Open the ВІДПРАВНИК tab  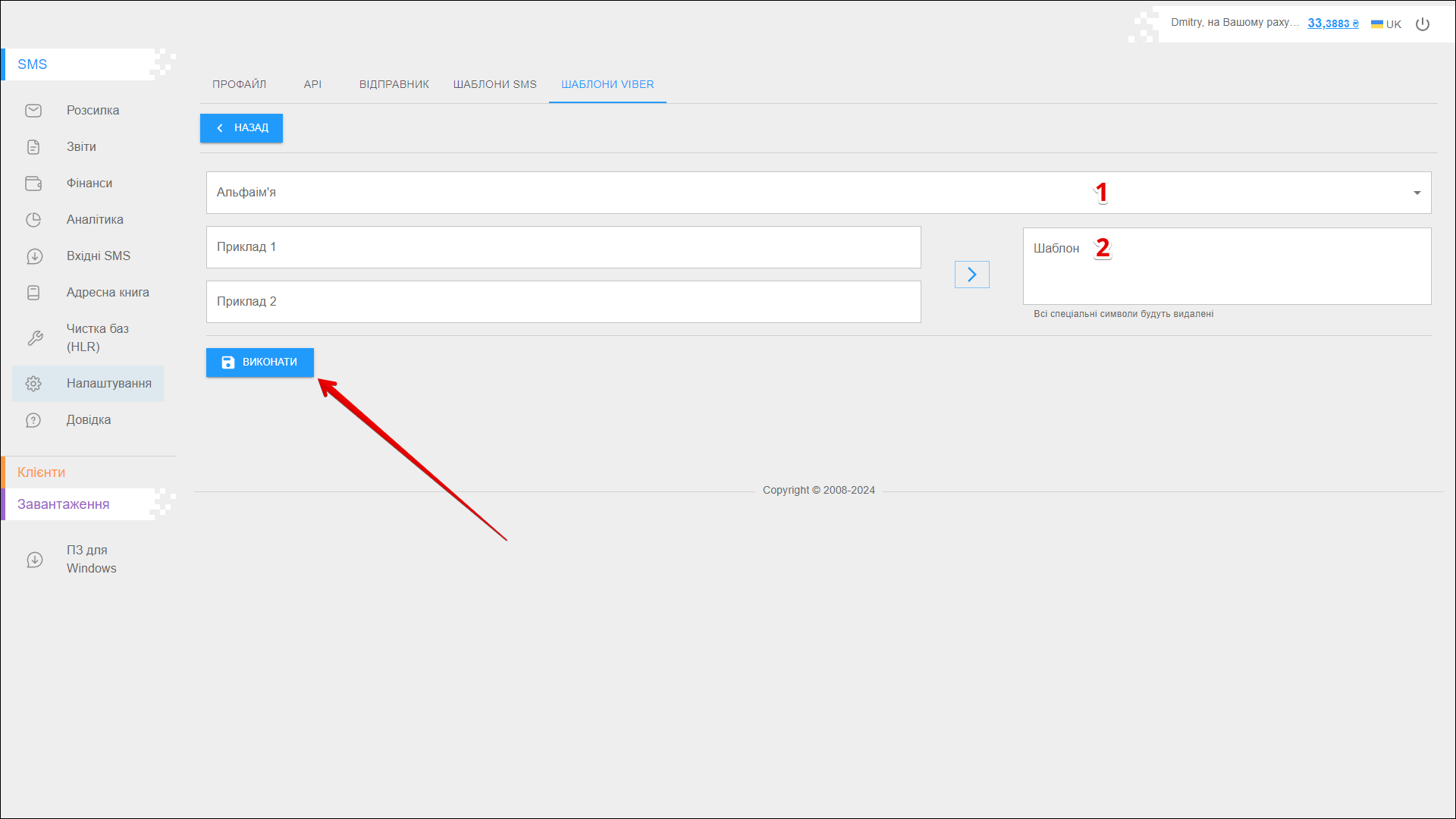pos(394,84)
